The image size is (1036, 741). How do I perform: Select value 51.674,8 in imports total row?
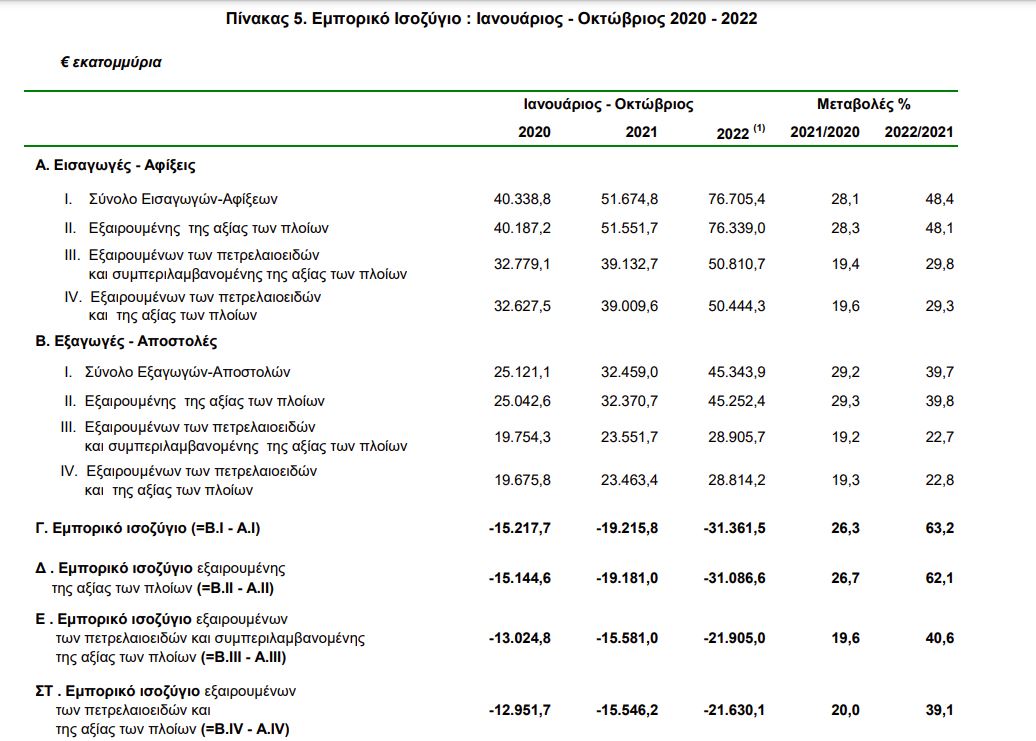(629, 199)
